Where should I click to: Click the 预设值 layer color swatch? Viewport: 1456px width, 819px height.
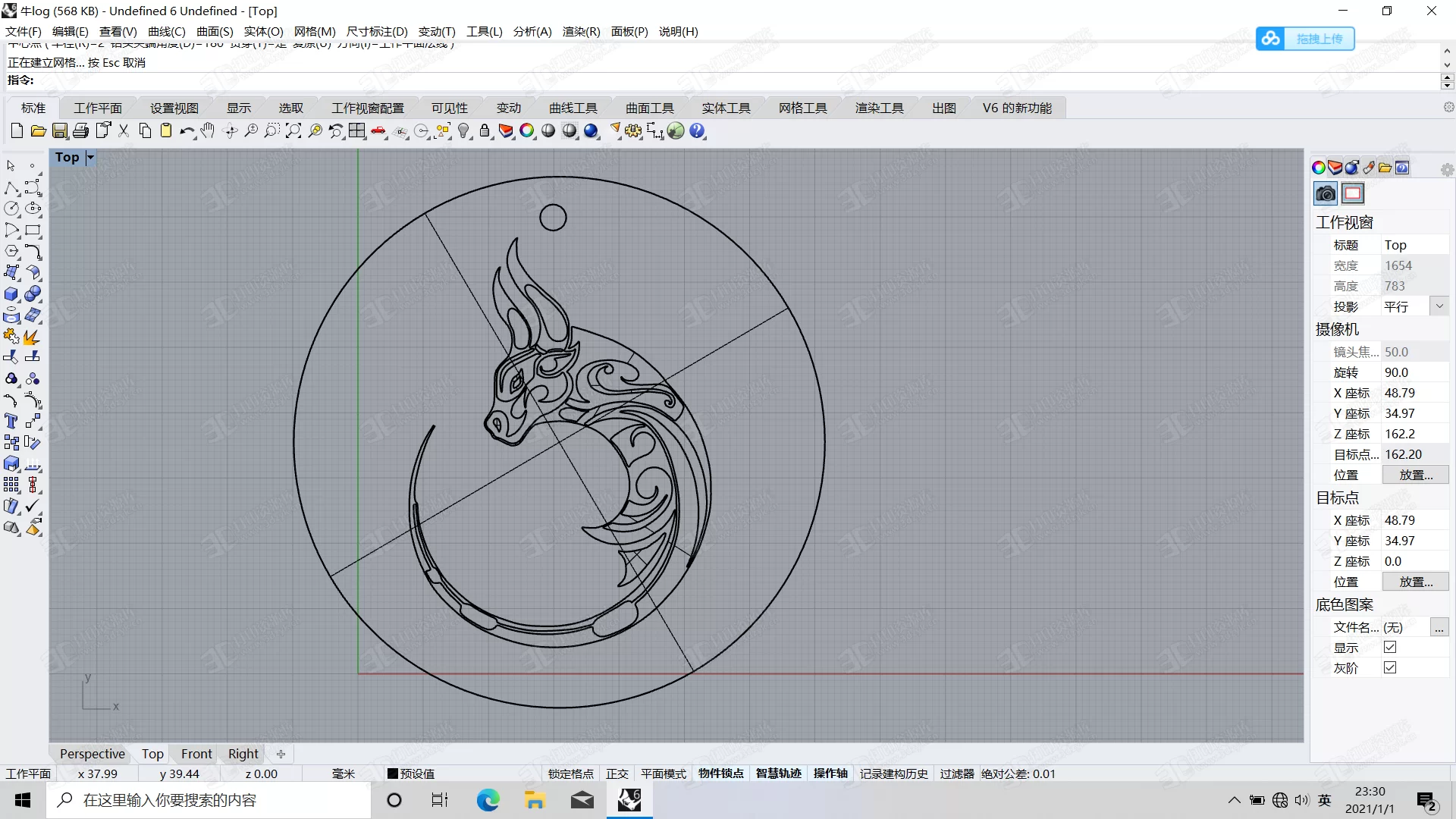click(x=393, y=773)
